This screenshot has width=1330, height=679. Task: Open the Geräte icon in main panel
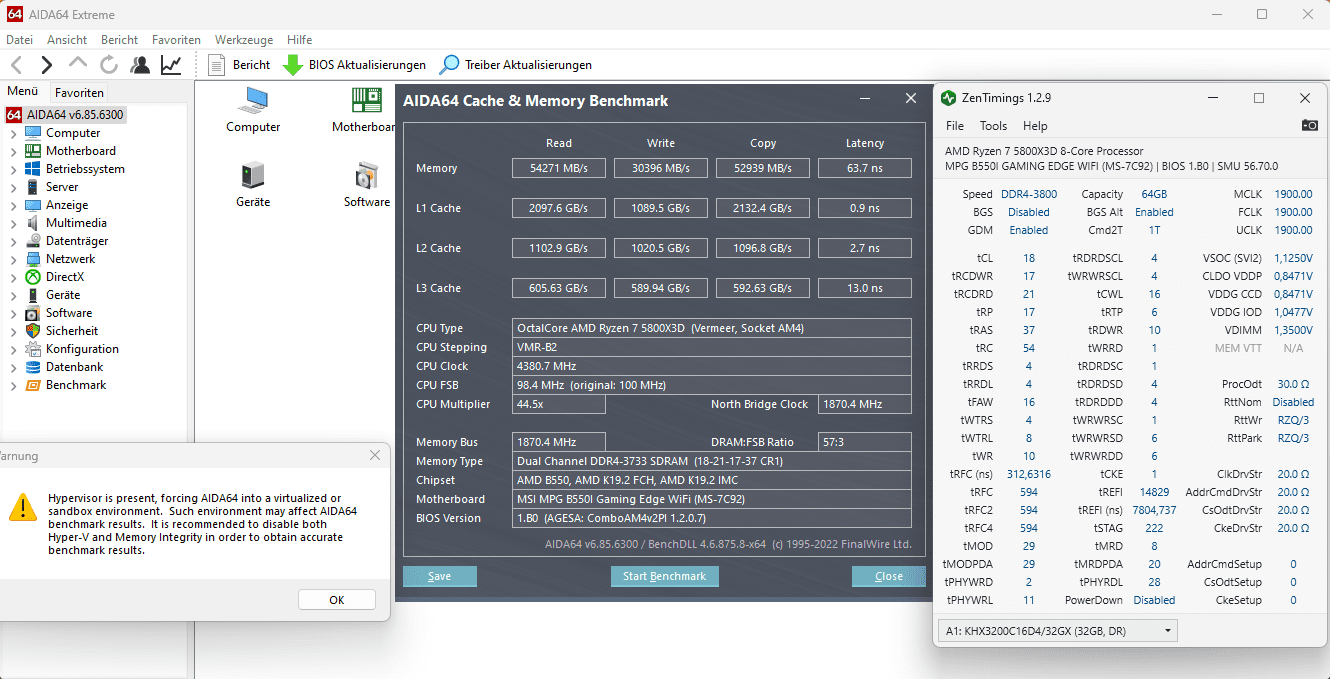pyautogui.click(x=253, y=185)
